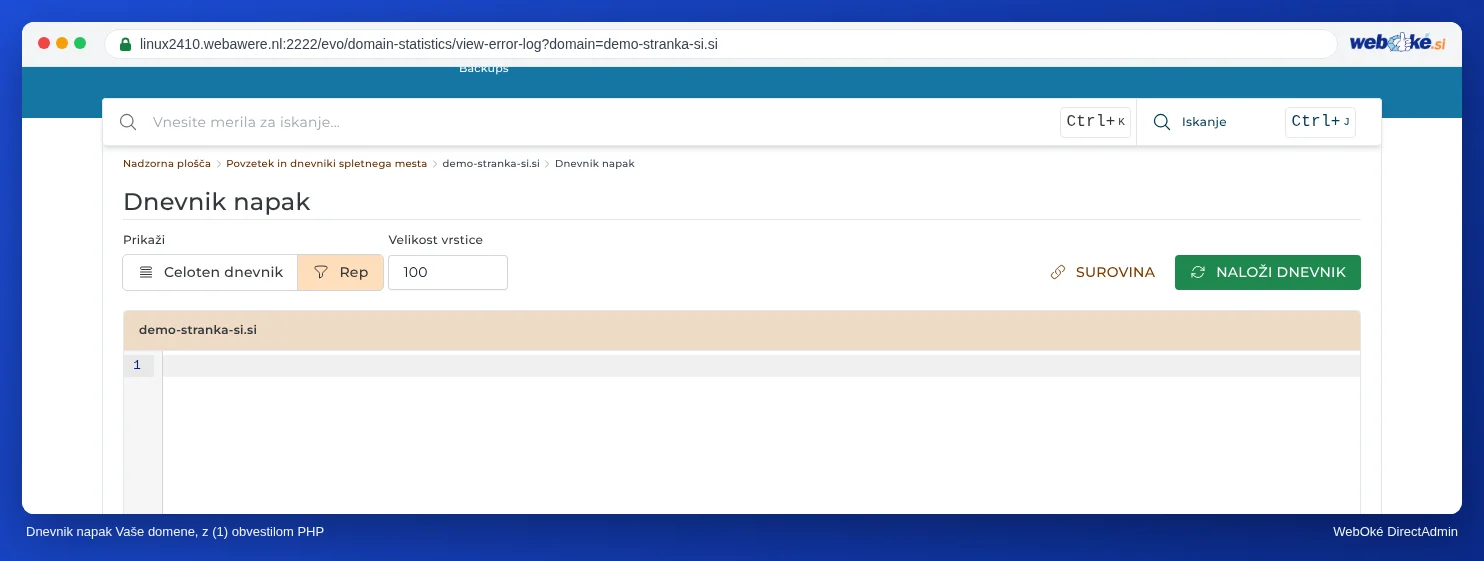Click line number 1 in the log gutter
This screenshot has width=1484, height=561.
tap(137, 365)
